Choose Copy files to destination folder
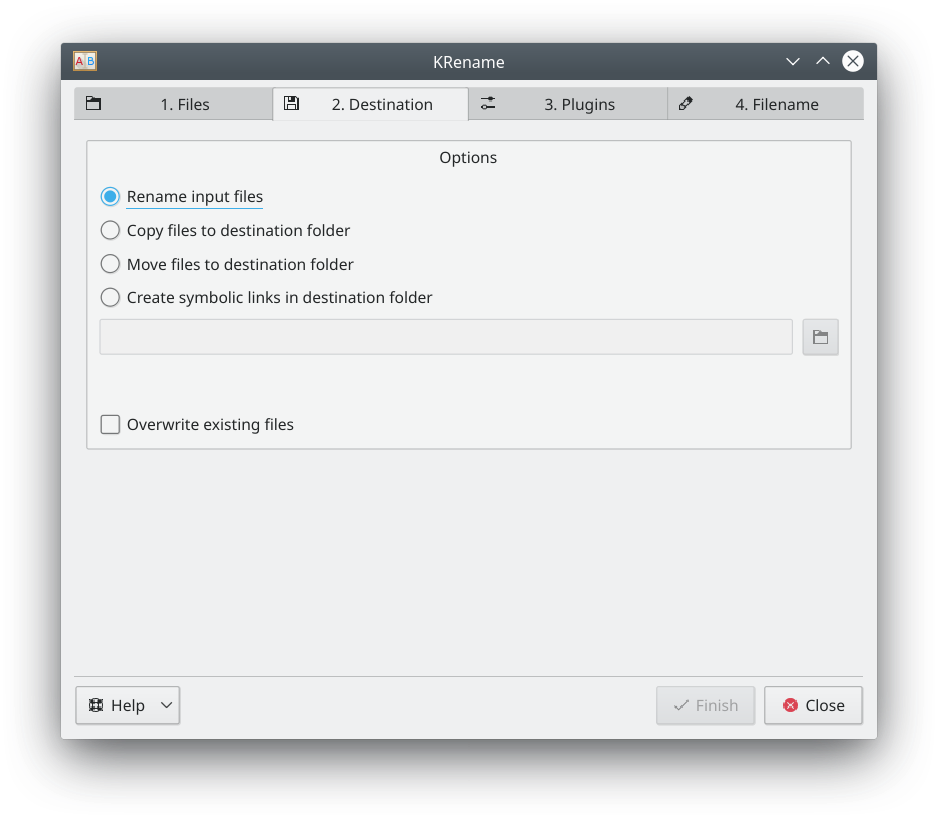The width and height of the screenshot is (938, 818). pos(225,230)
